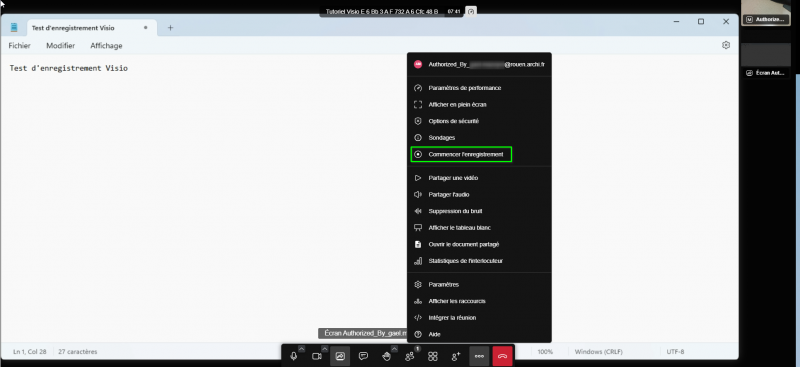
Task: Click Windows (CRLF) line ending indicator
Action: (x=598, y=352)
